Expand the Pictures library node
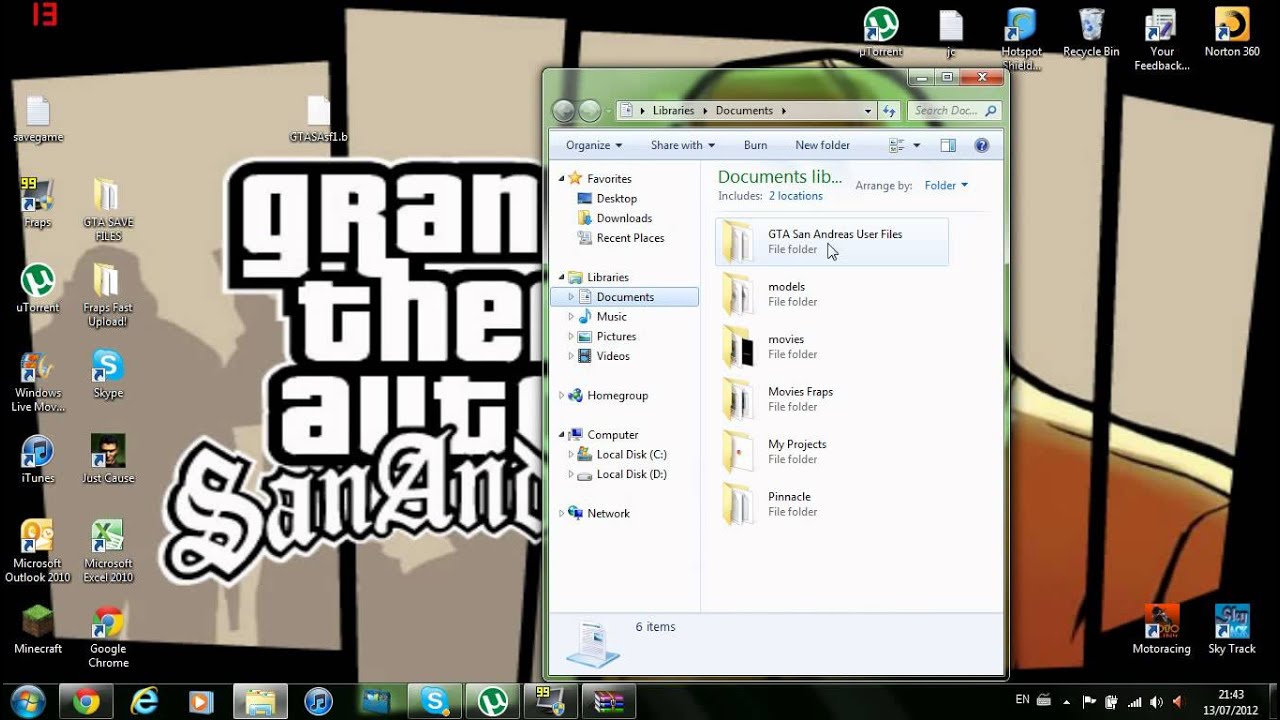This screenshot has height=720, width=1280. [571, 336]
